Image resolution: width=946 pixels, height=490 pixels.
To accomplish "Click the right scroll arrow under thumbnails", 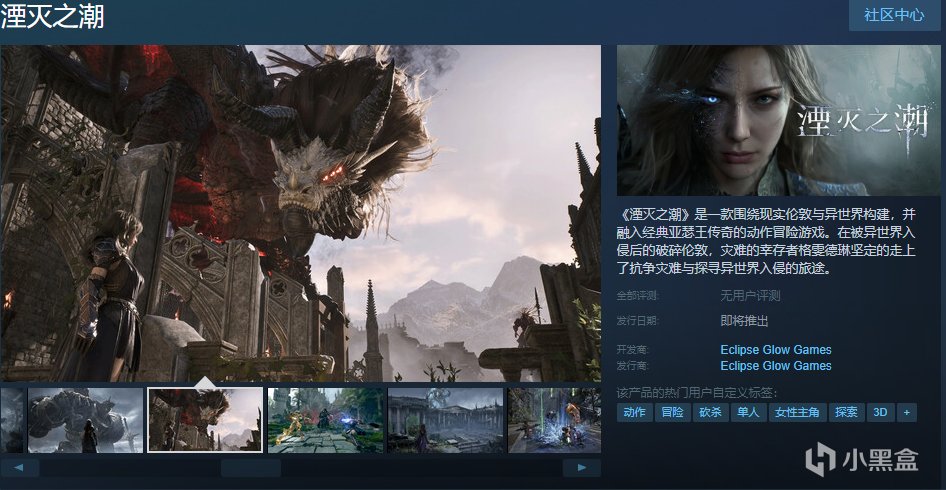I will point(582,468).
